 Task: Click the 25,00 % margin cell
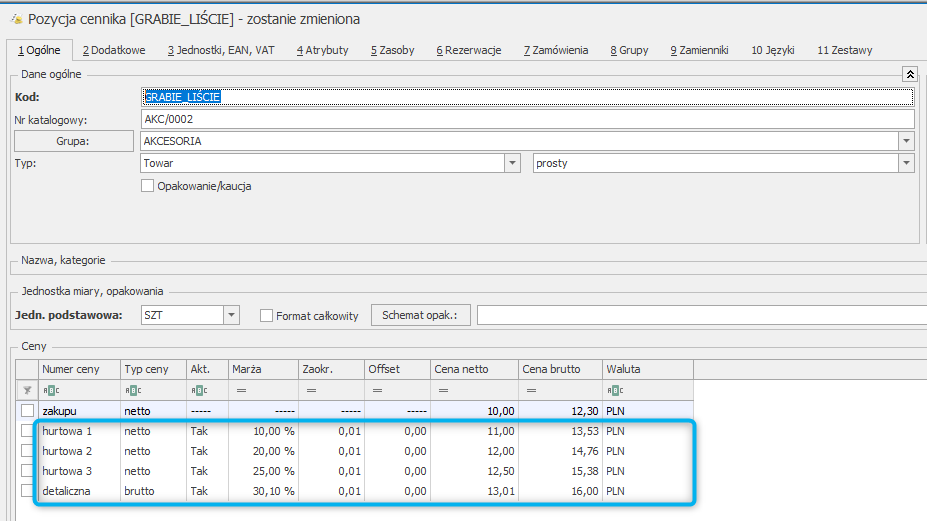click(263, 471)
